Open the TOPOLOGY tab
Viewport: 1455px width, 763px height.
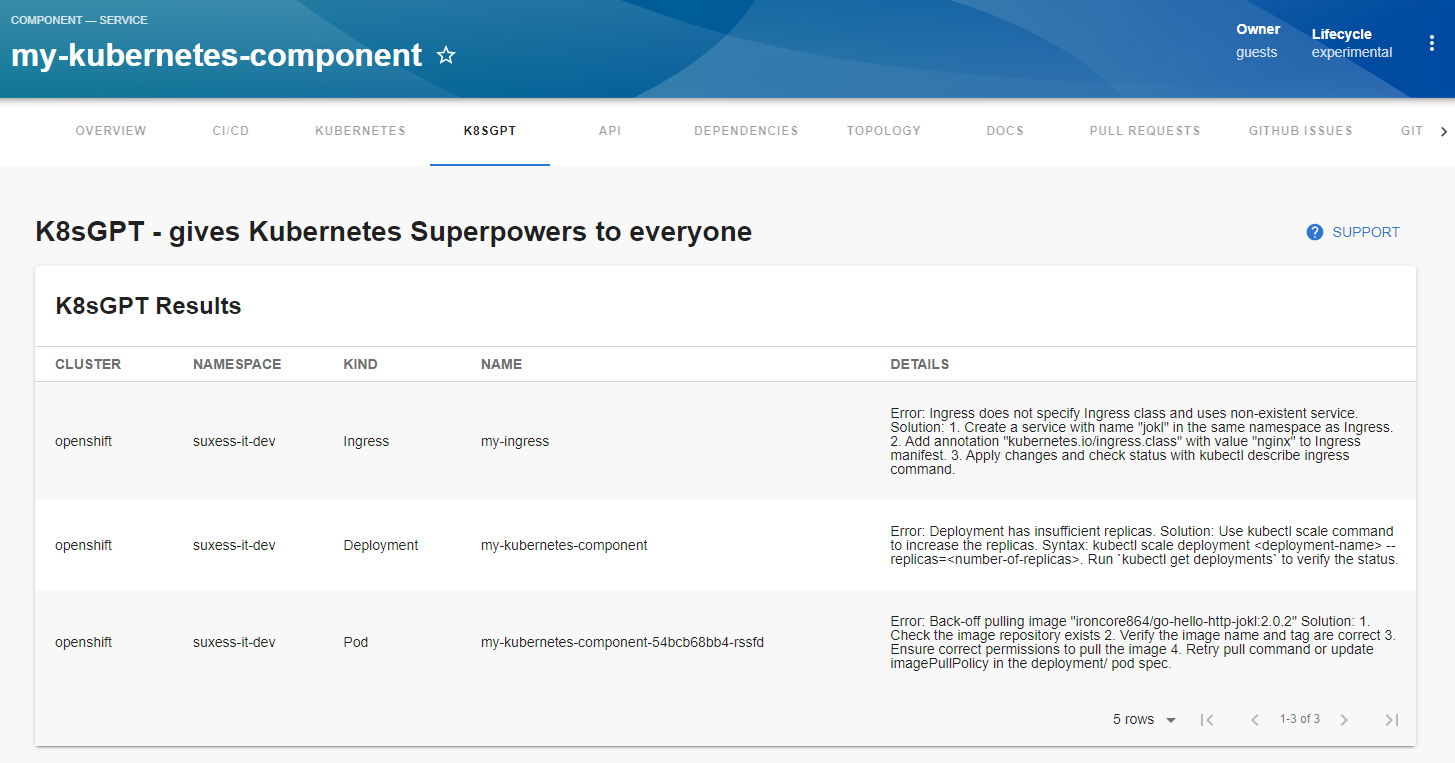(x=883, y=130)
